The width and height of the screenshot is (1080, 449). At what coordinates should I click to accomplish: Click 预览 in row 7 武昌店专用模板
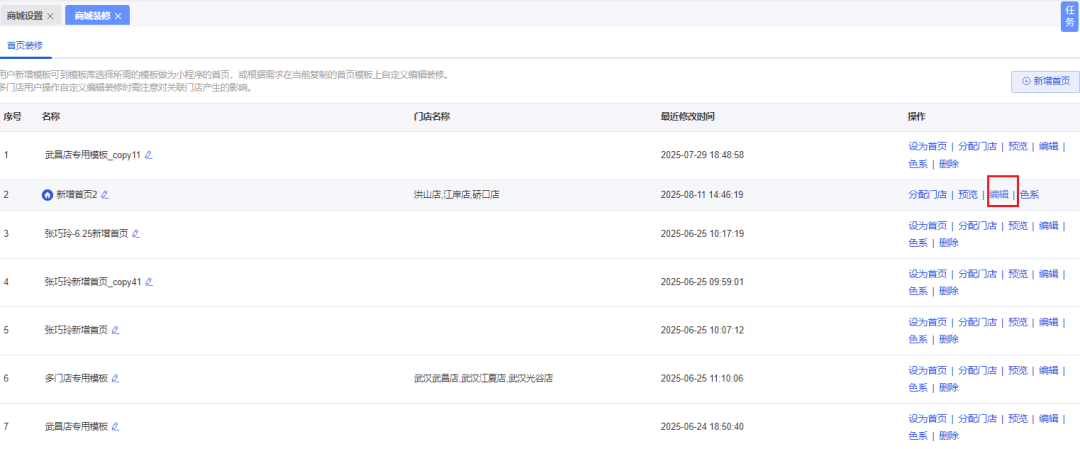pyautogui.click(x=1018, y=418)
